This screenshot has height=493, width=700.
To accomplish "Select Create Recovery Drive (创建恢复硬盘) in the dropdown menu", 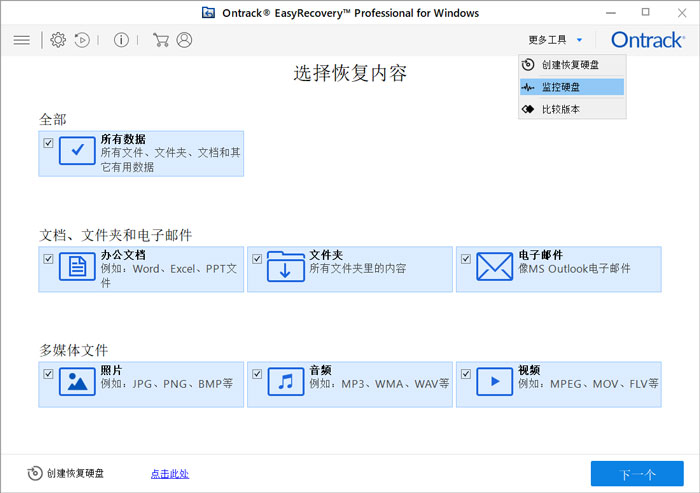I will click(x=570, y=65).
